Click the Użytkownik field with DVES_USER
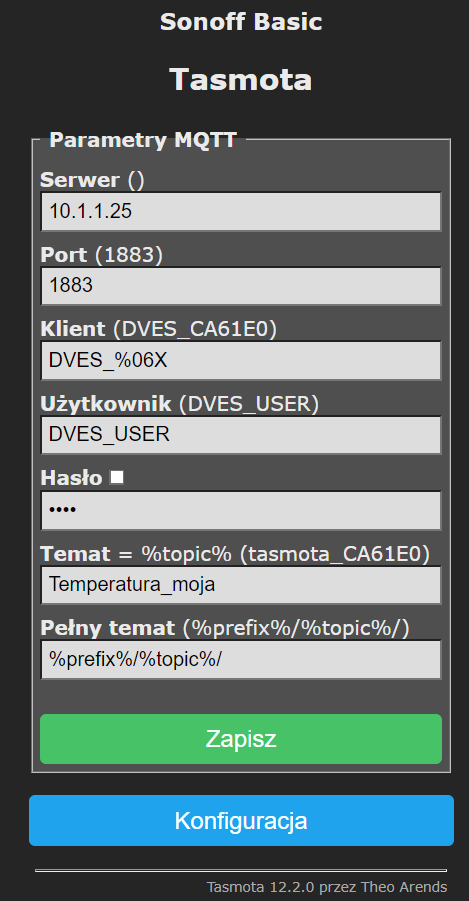 pos(241,435)
